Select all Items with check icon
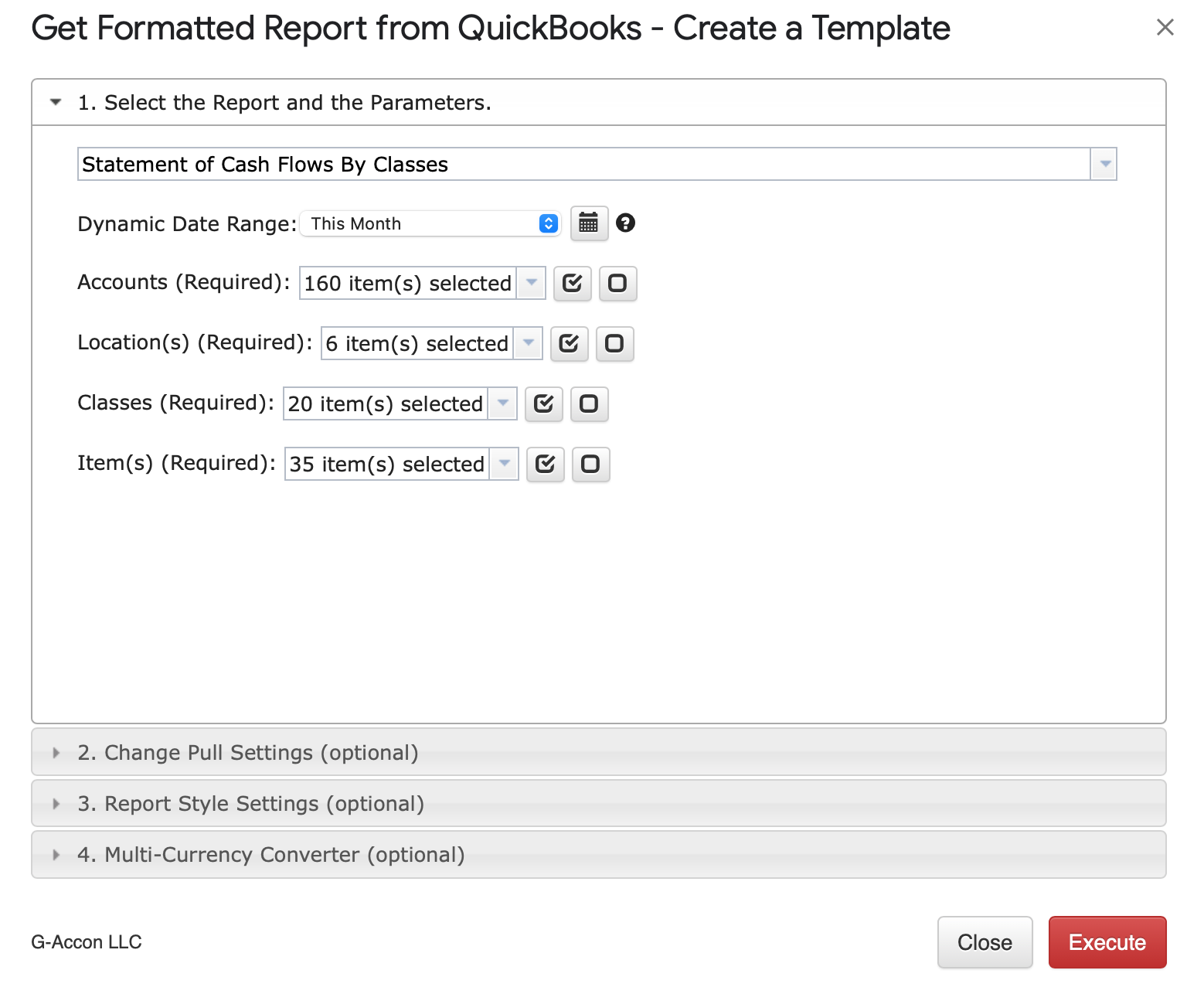This screenshot has width=1204, height=994. click(x=545, y=464)
